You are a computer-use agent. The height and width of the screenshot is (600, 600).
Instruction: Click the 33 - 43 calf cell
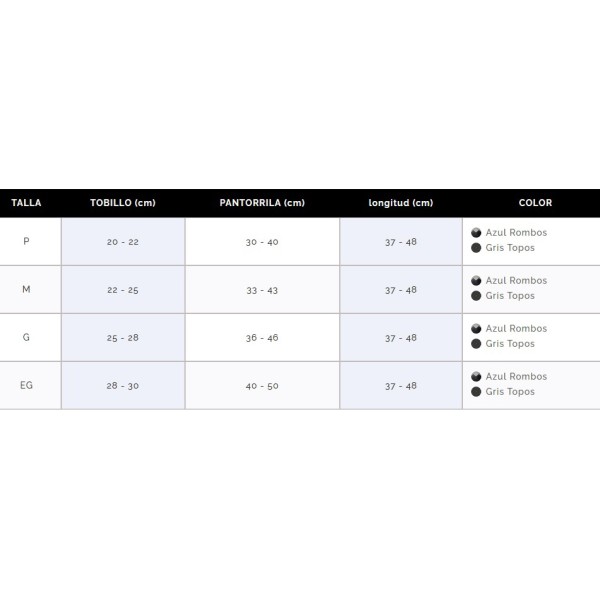pos(262,290)
